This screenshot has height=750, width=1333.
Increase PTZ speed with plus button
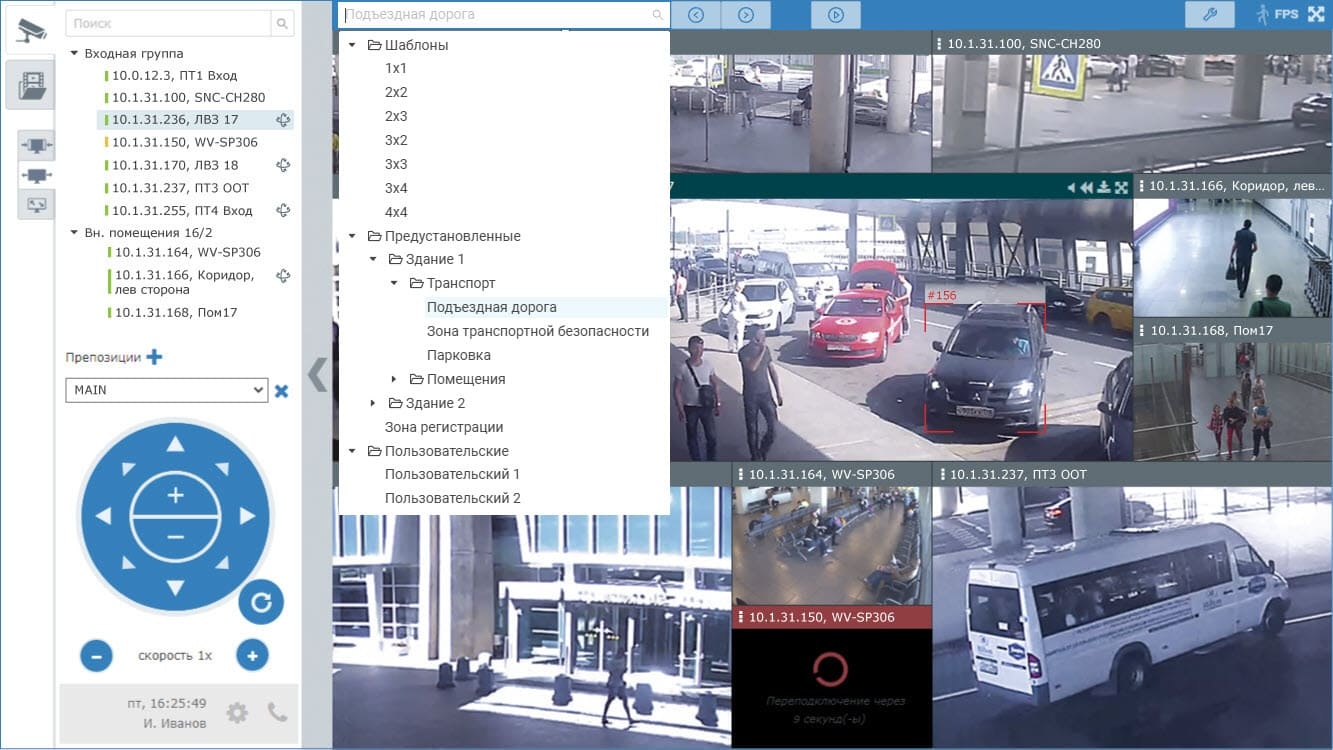coord(252,656)
